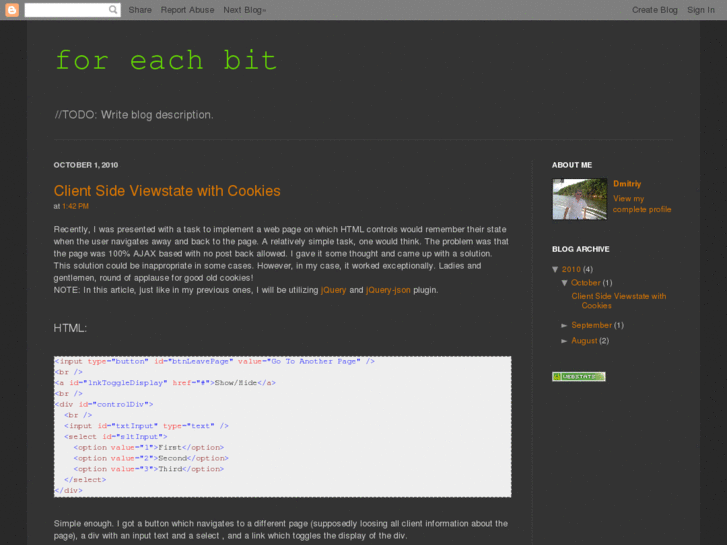Viewport: 727px width, 545px height.
Task: Click the div id controlDiv code line
Action: 104,404
